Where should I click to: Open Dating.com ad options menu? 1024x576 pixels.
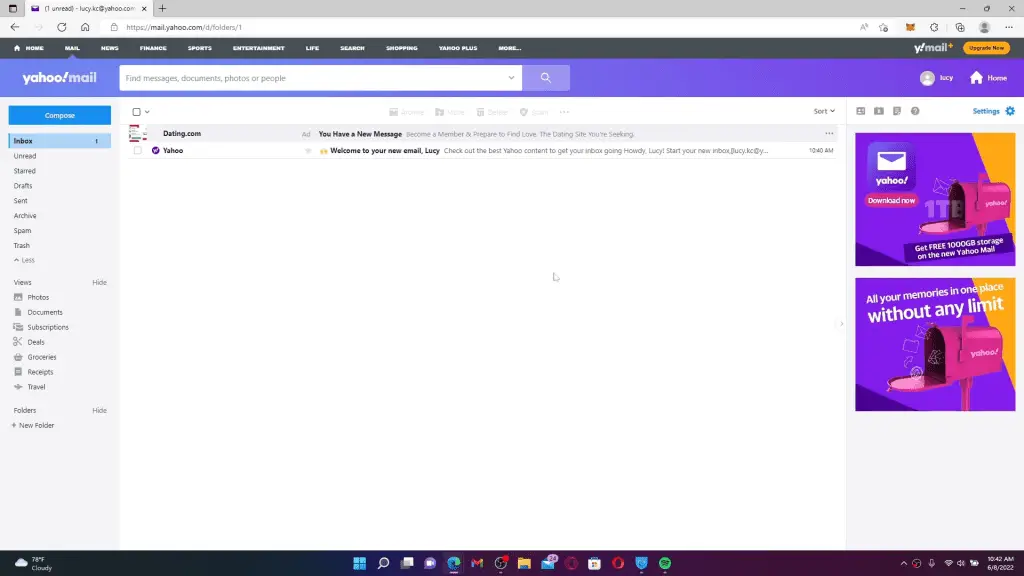coord(829,133)
